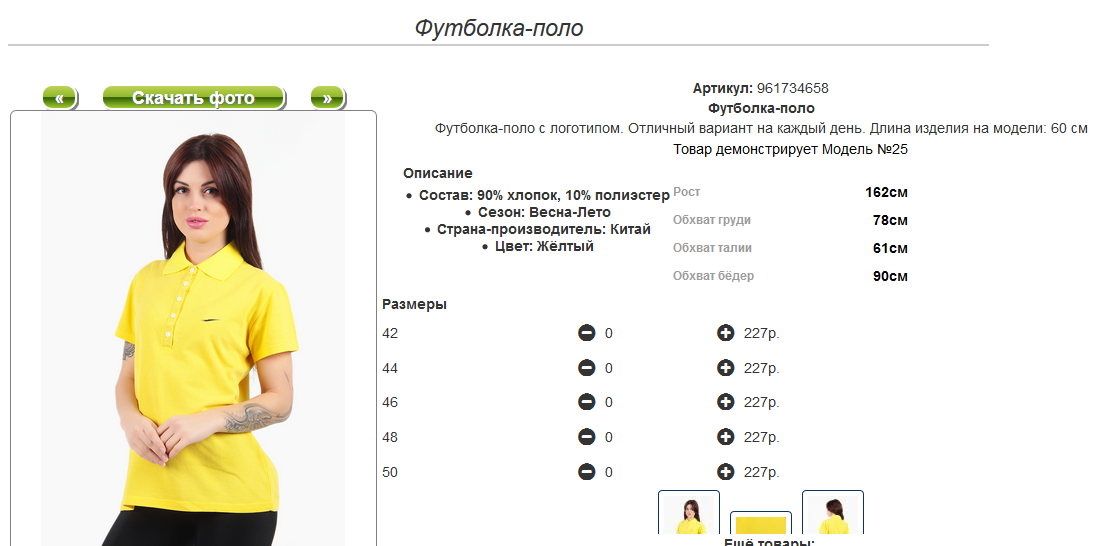This screenshot has width=1108, height=546.
Task: Go to previous photo with « button
Action: [x=60, y=97]
